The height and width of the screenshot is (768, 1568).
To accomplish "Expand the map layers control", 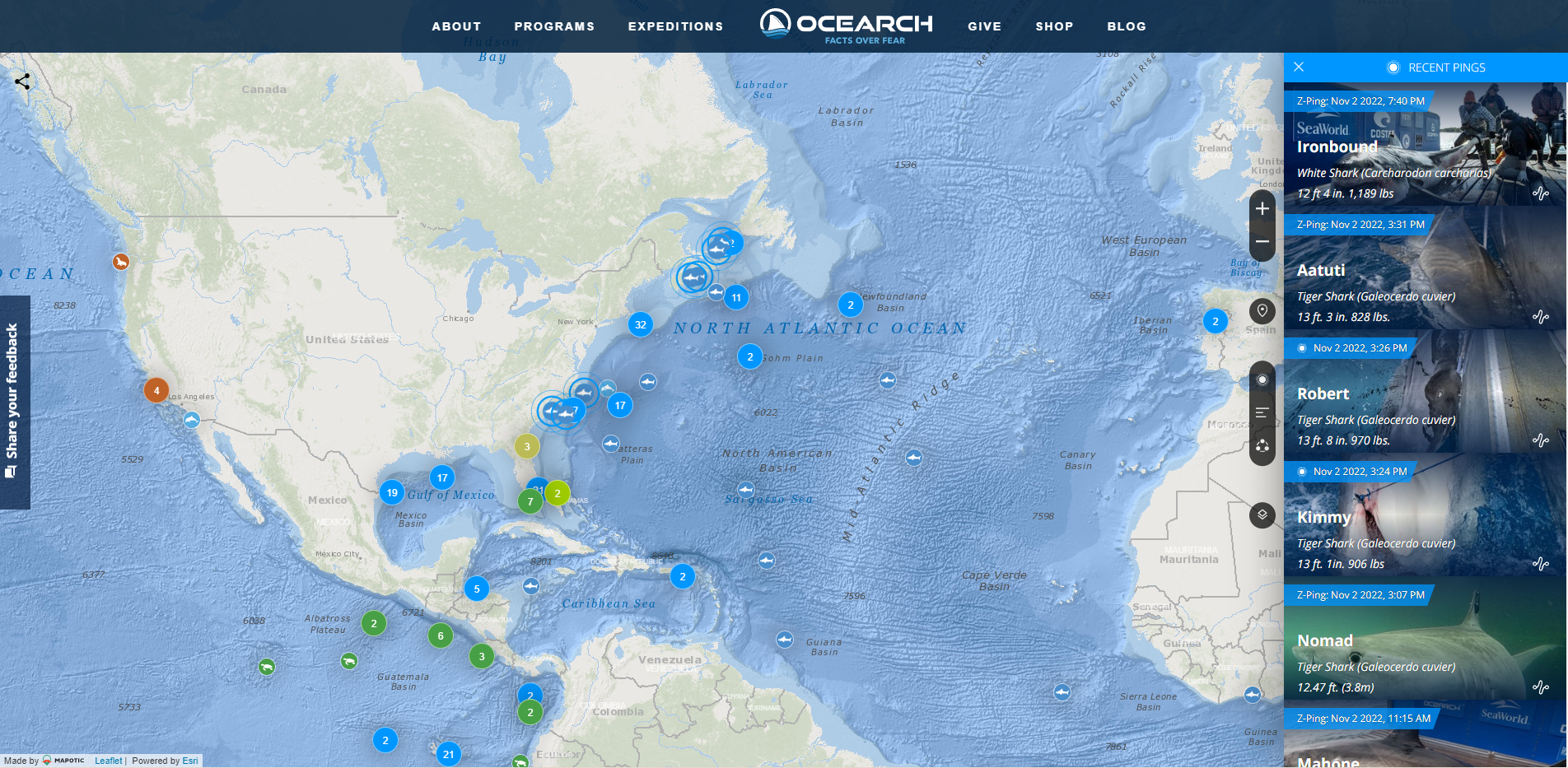I will click(x=1262, y=515).
